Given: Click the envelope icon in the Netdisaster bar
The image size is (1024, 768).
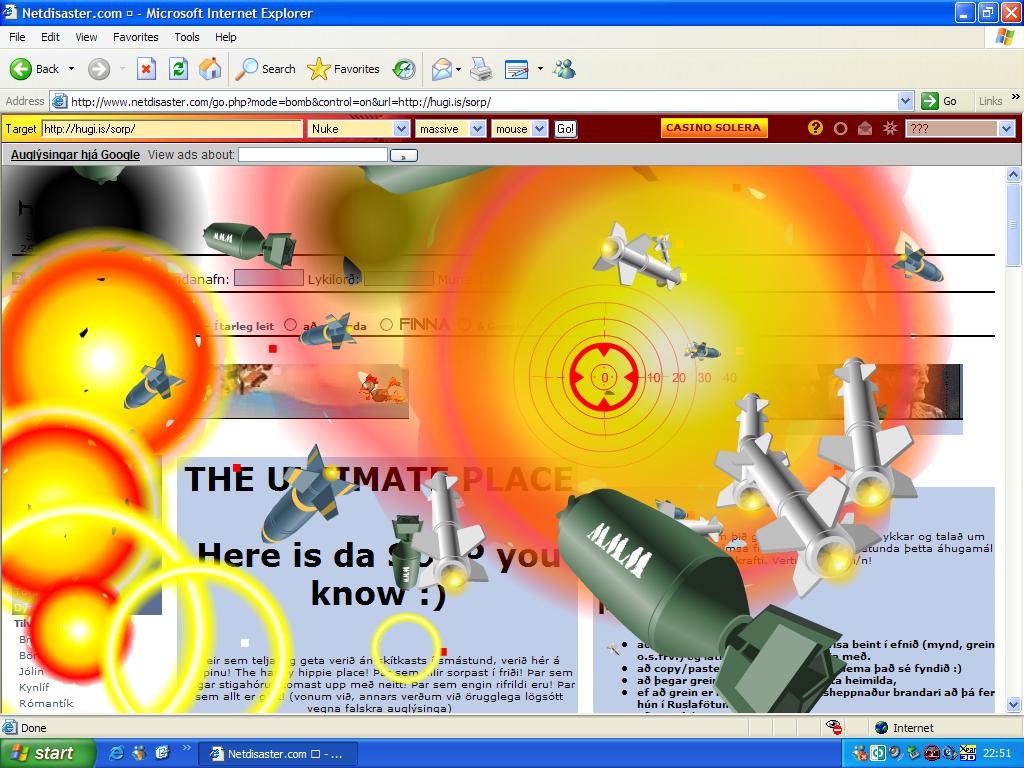Looking at the screenshot, I should click(x=865, y=128).
